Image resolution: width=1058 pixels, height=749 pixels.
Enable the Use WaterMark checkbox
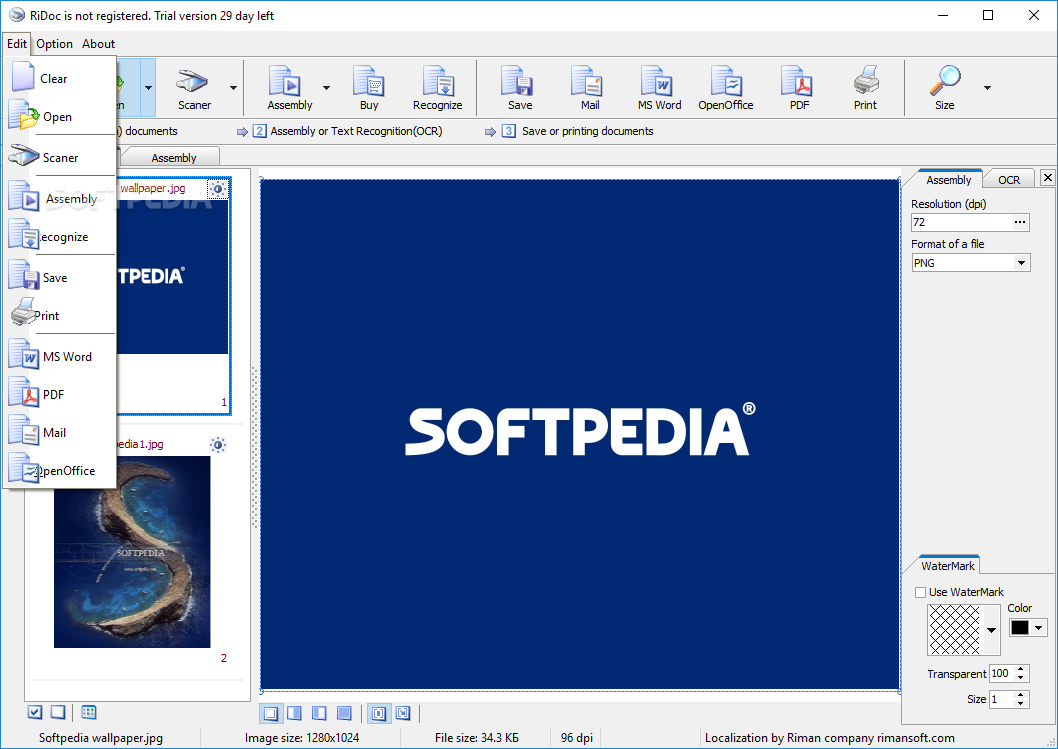click(x=920, y=592)
